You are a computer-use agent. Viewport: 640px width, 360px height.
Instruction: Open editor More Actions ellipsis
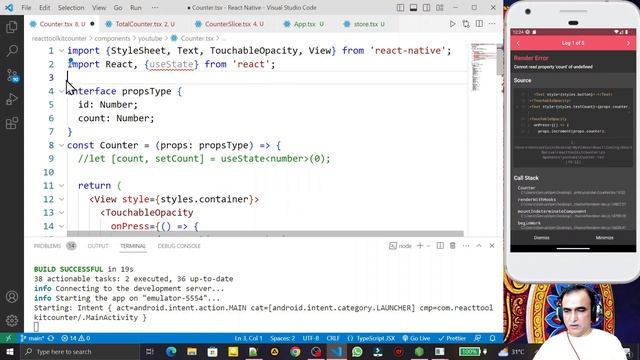[492, 24]
